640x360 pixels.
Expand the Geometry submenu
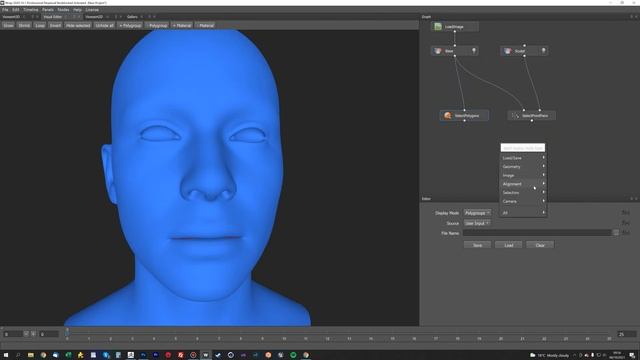click(x=523, y=167)
